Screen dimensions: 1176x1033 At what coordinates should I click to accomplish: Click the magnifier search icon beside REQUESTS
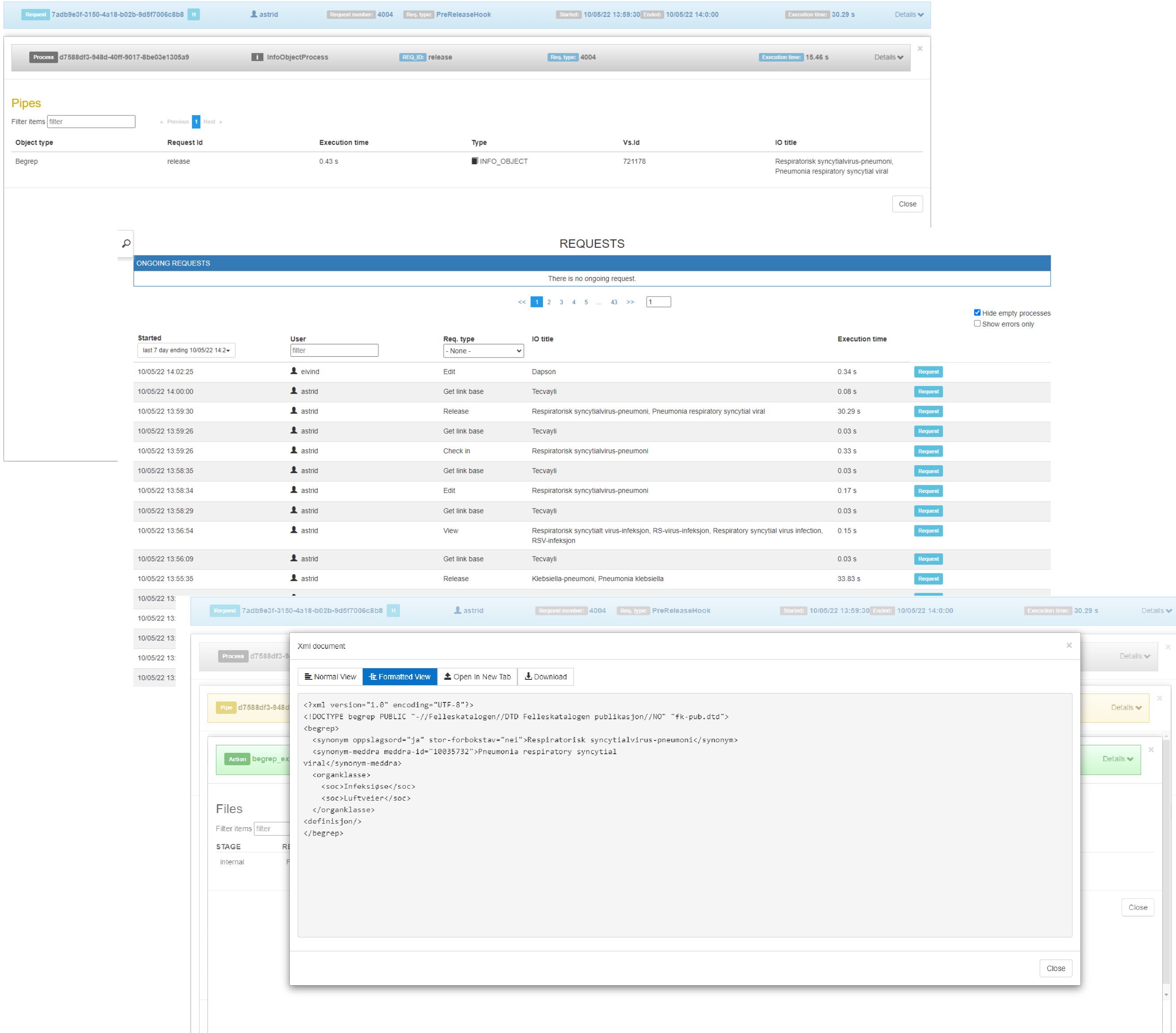pos(126,243)
